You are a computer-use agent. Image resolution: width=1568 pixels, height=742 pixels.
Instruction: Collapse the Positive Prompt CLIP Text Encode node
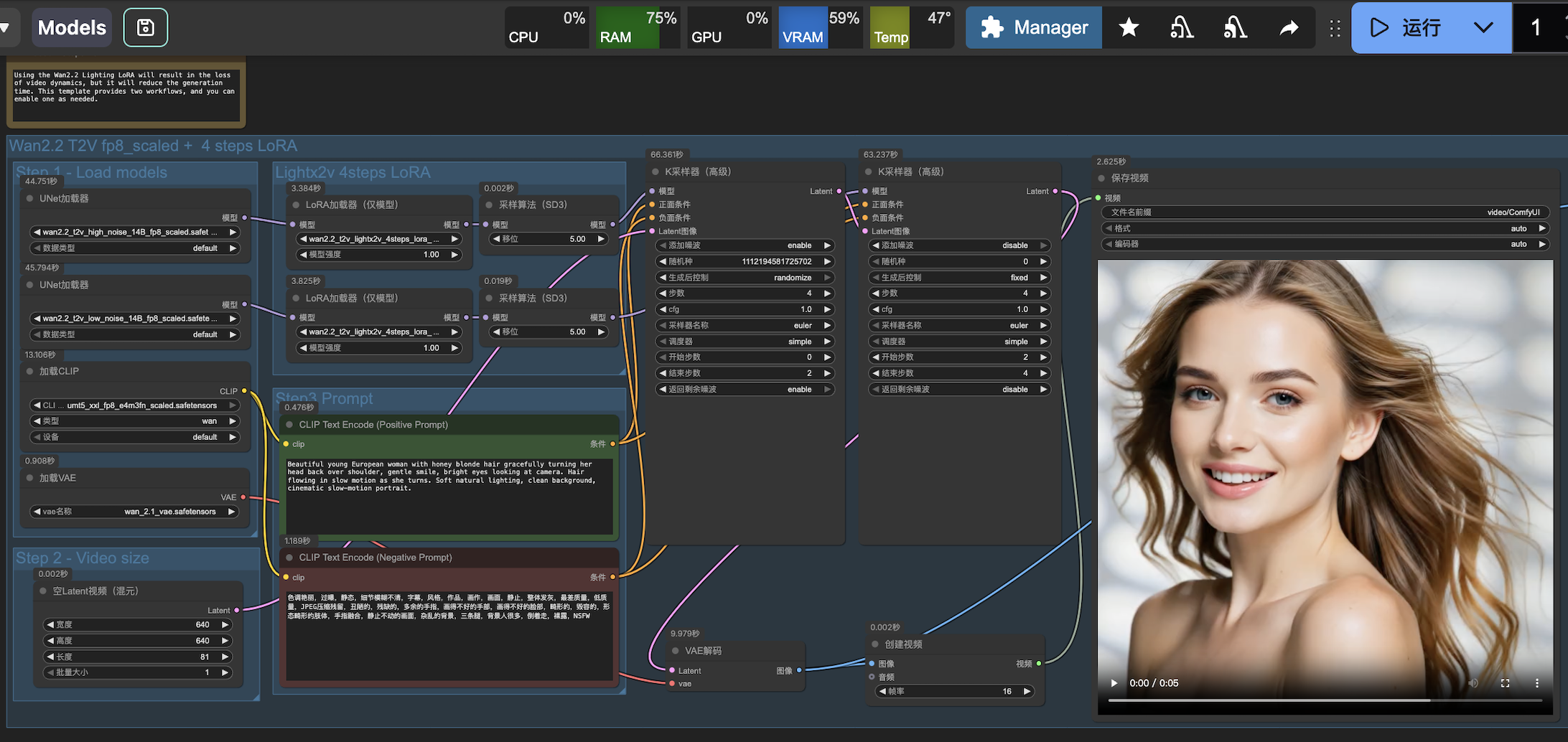[289, 425]
